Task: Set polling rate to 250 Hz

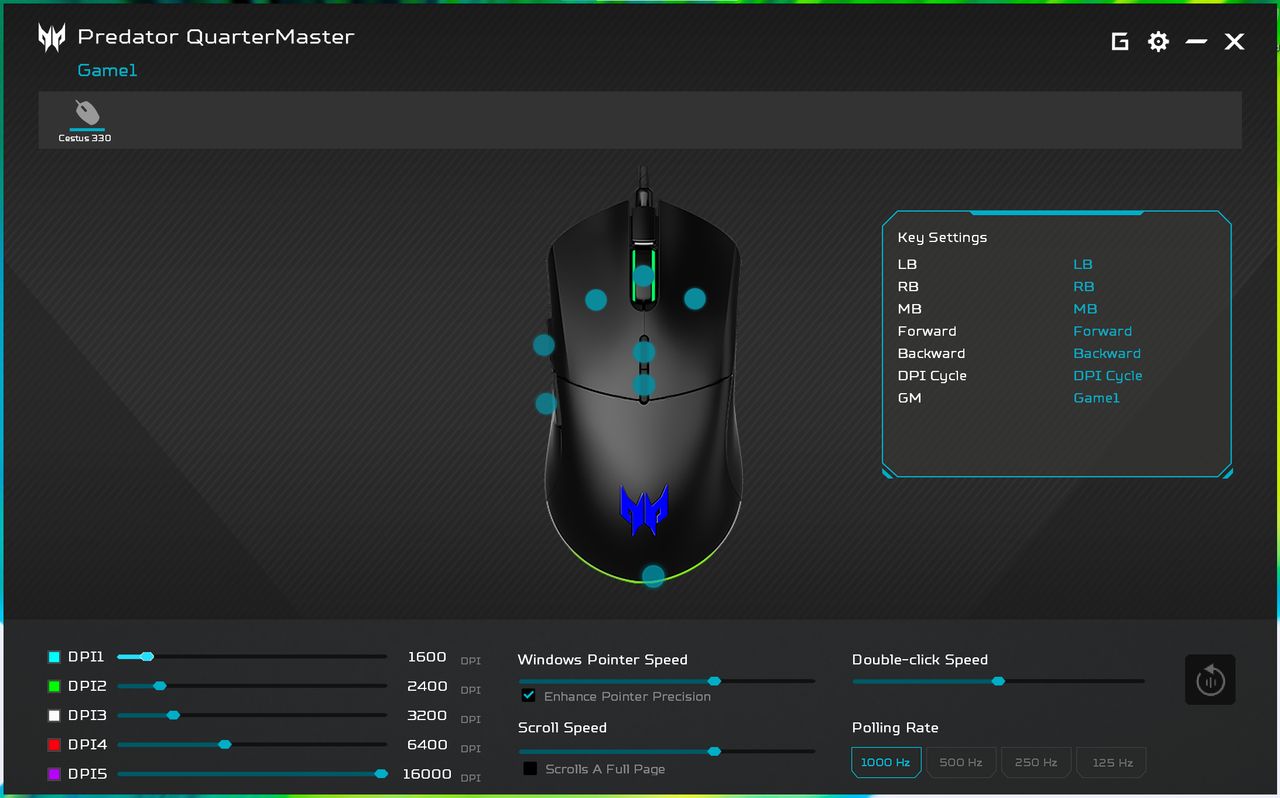Action: pos(1036,762)
